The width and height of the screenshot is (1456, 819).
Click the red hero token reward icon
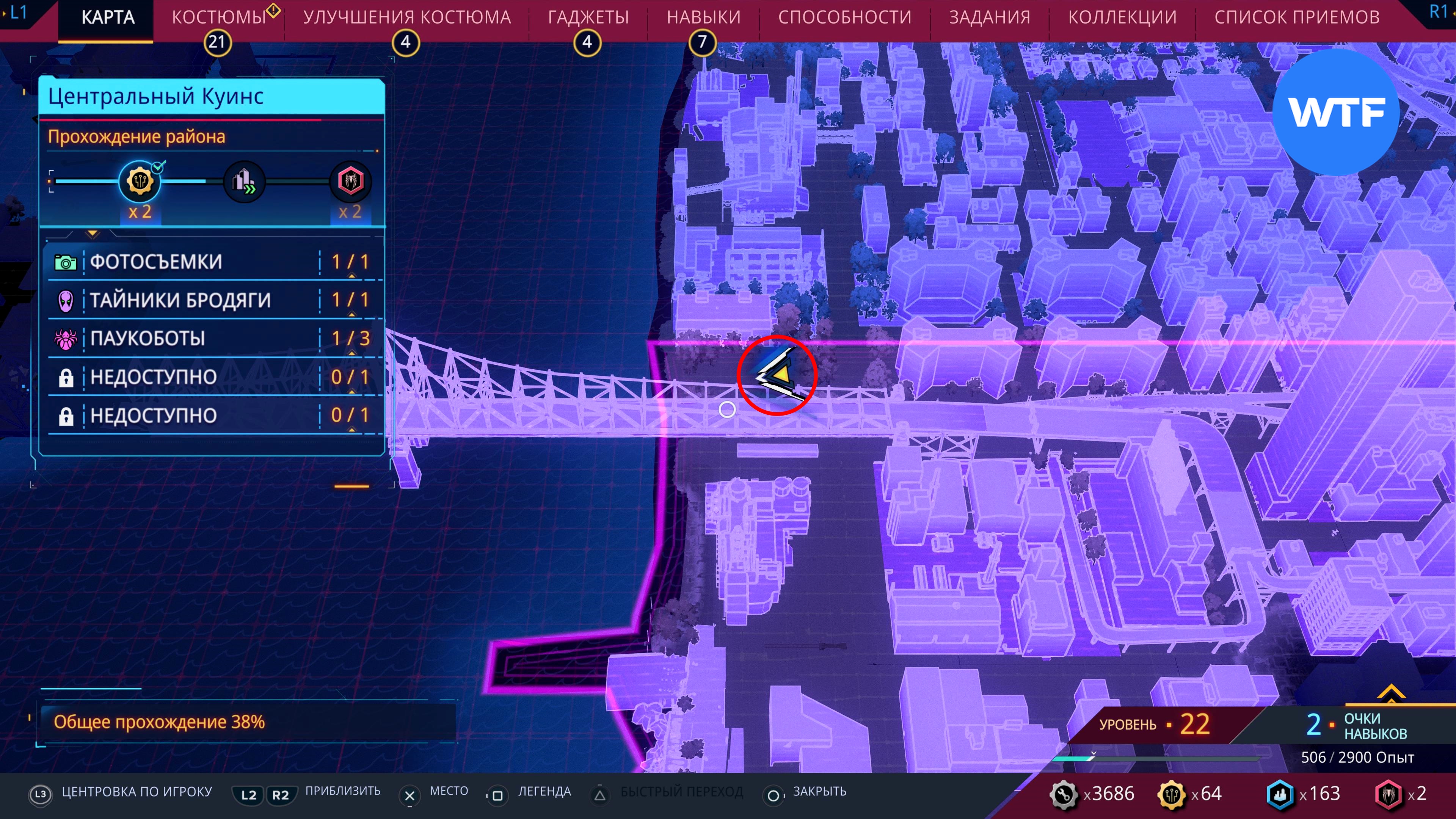(x=350, y=182)
